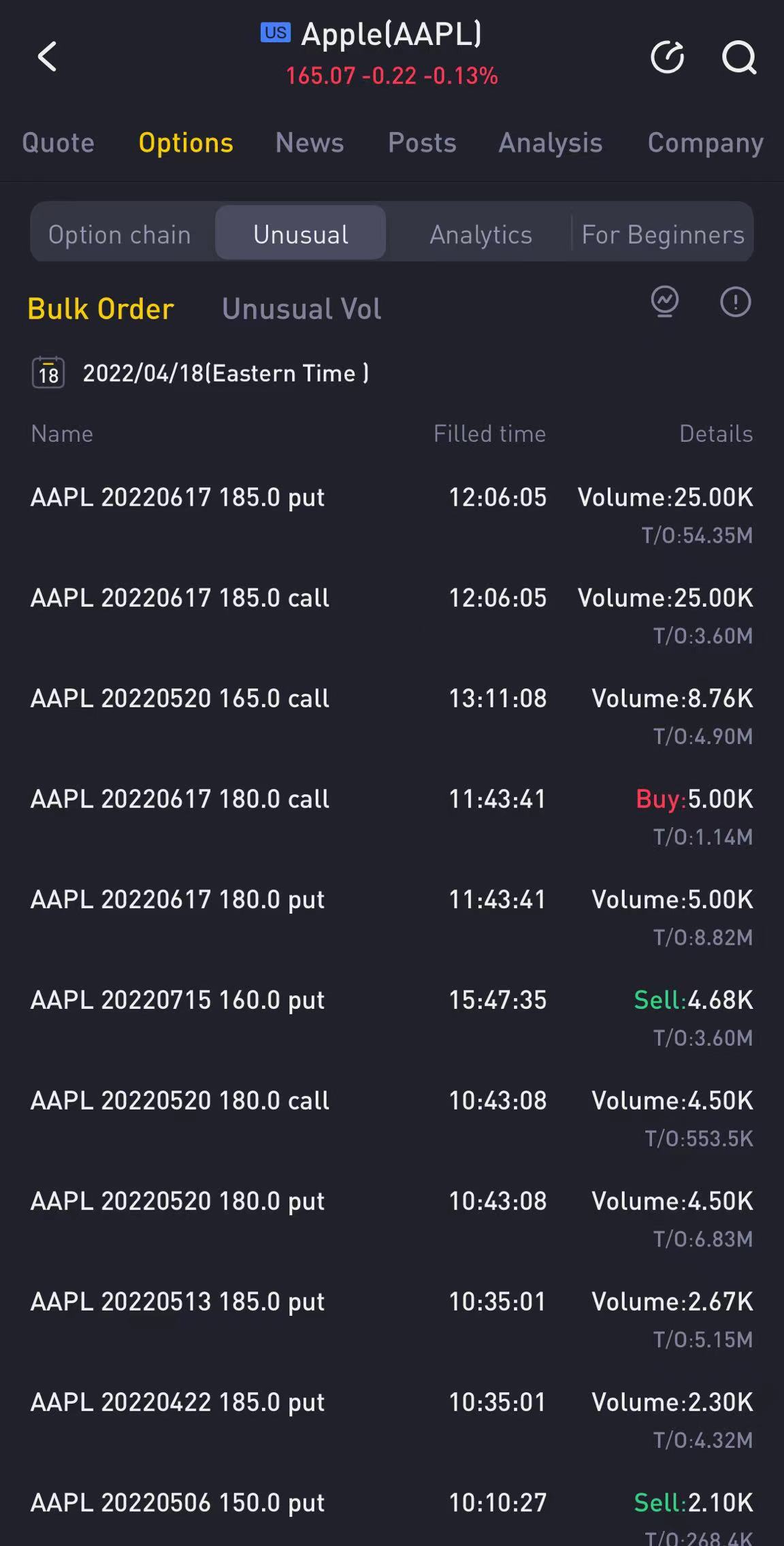Open AAPL 20220520 165.0 call order
Viewport: 784px width, 1546px height.
click(180, 698)
